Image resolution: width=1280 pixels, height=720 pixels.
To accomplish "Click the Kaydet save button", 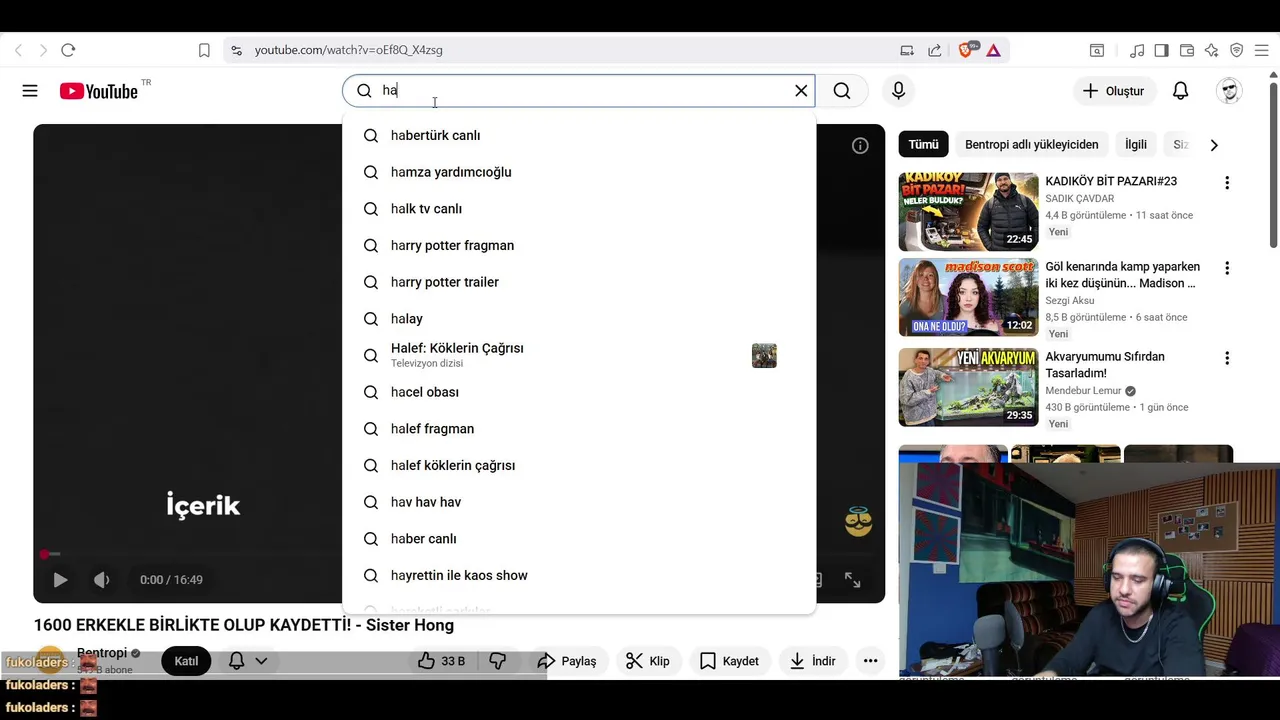I will point(729,661).
